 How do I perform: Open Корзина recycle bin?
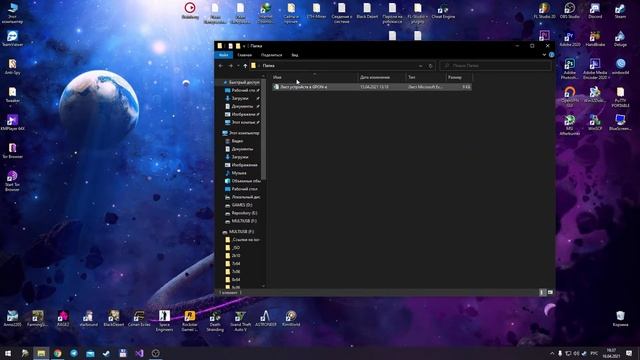[x=620, y=318]
